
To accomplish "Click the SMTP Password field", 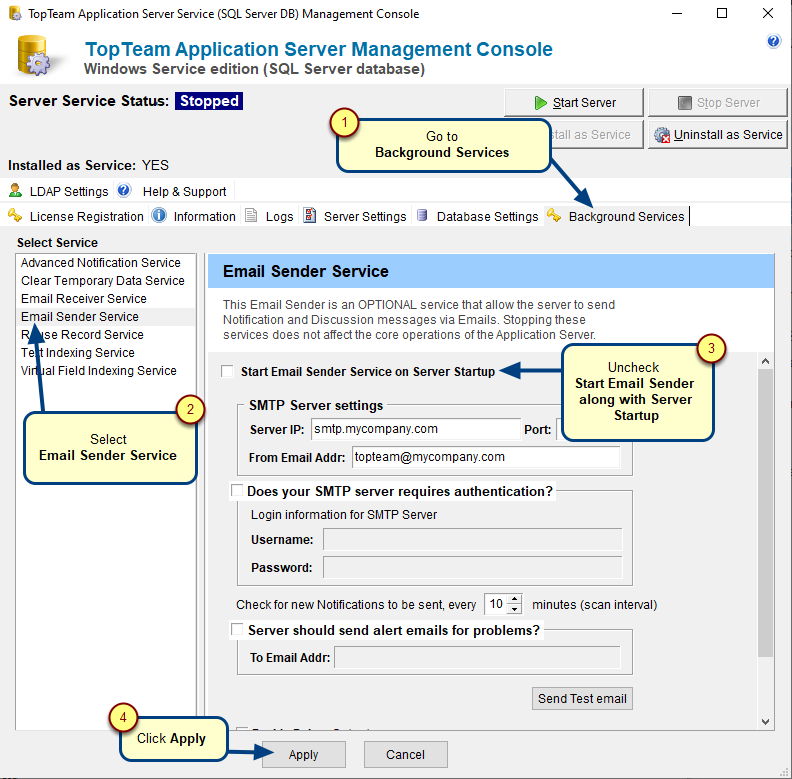I will tap(472, 567).
